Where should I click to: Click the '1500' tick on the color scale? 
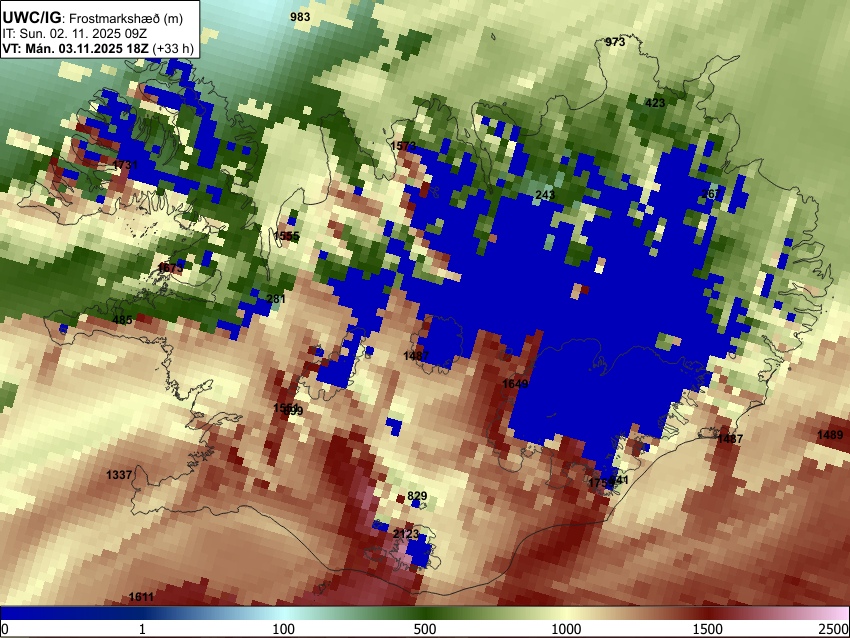[708, 629]
